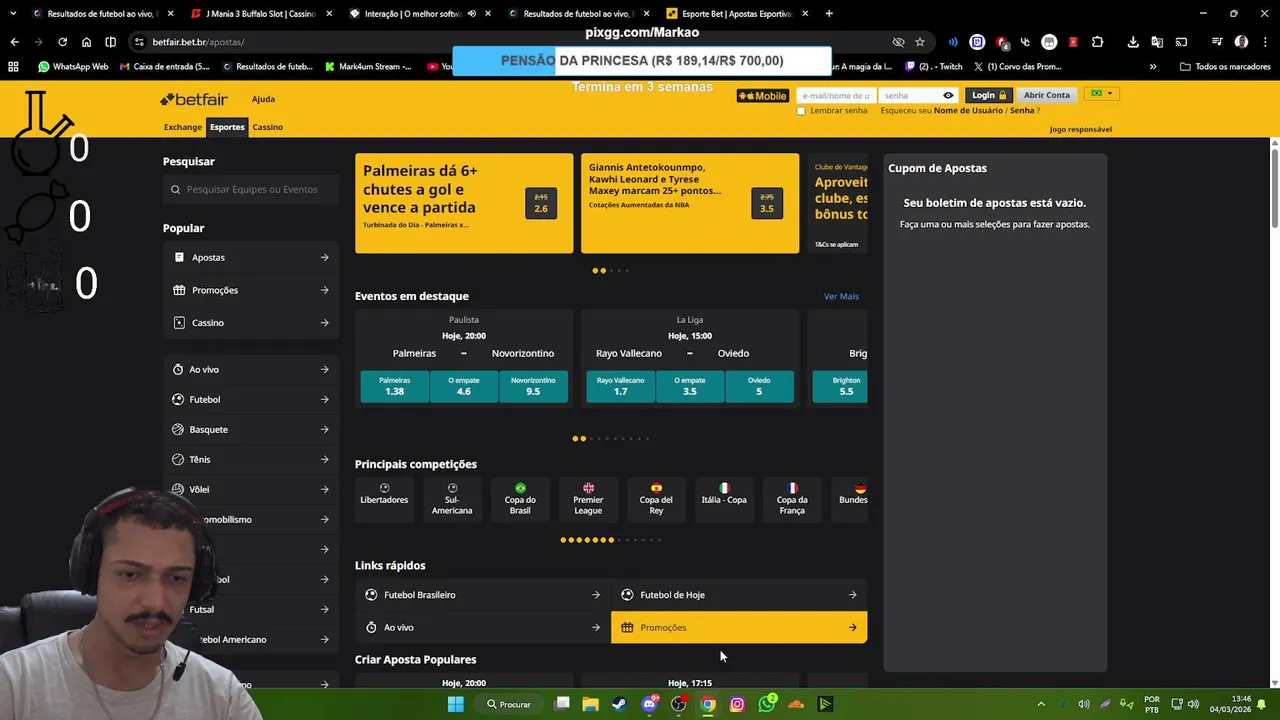Screen dimensions: 1280x720
Task: Select the NBA 3.5 boosted odds
Action: 767,203
